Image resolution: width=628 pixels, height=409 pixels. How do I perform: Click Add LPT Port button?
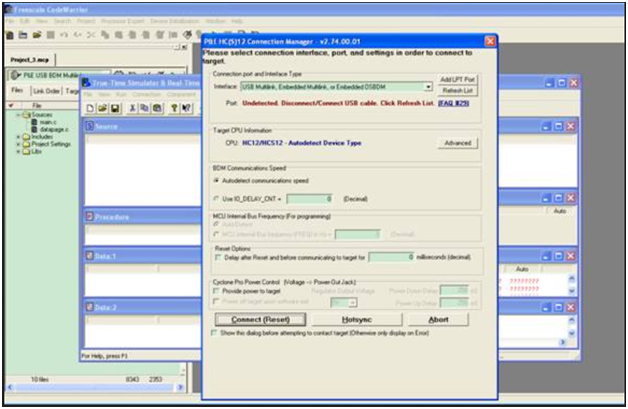coord(457,80)
